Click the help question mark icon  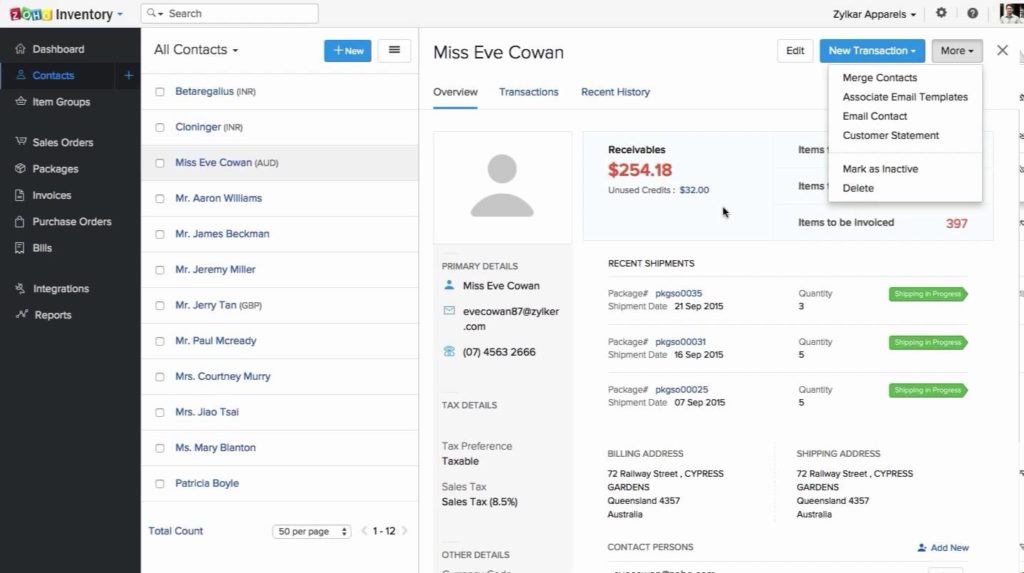tap(972, 14)
